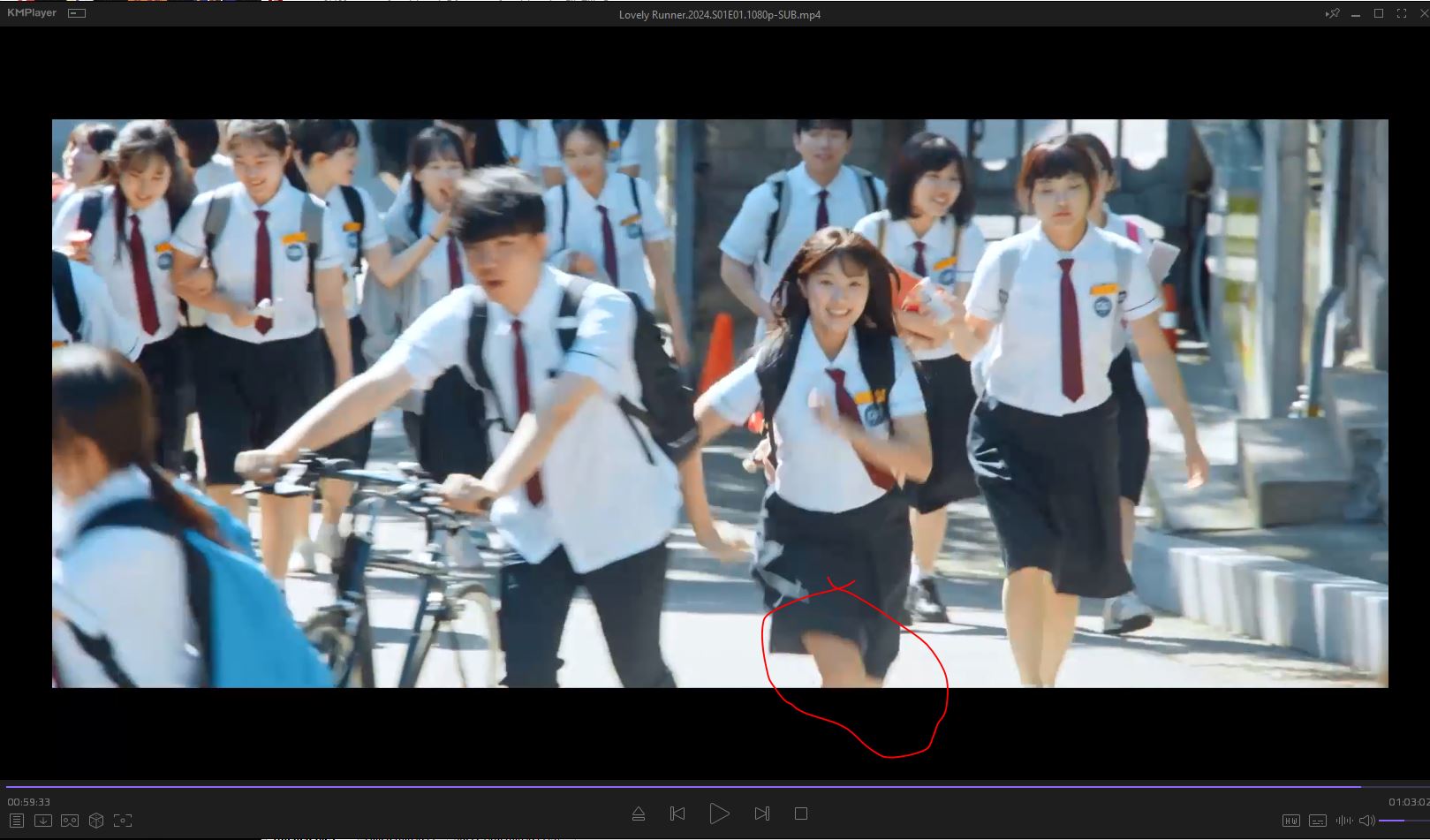This screenshot has width=1430, height=840.
Task: Pin the player window on top
Action: coord(1333,14)
